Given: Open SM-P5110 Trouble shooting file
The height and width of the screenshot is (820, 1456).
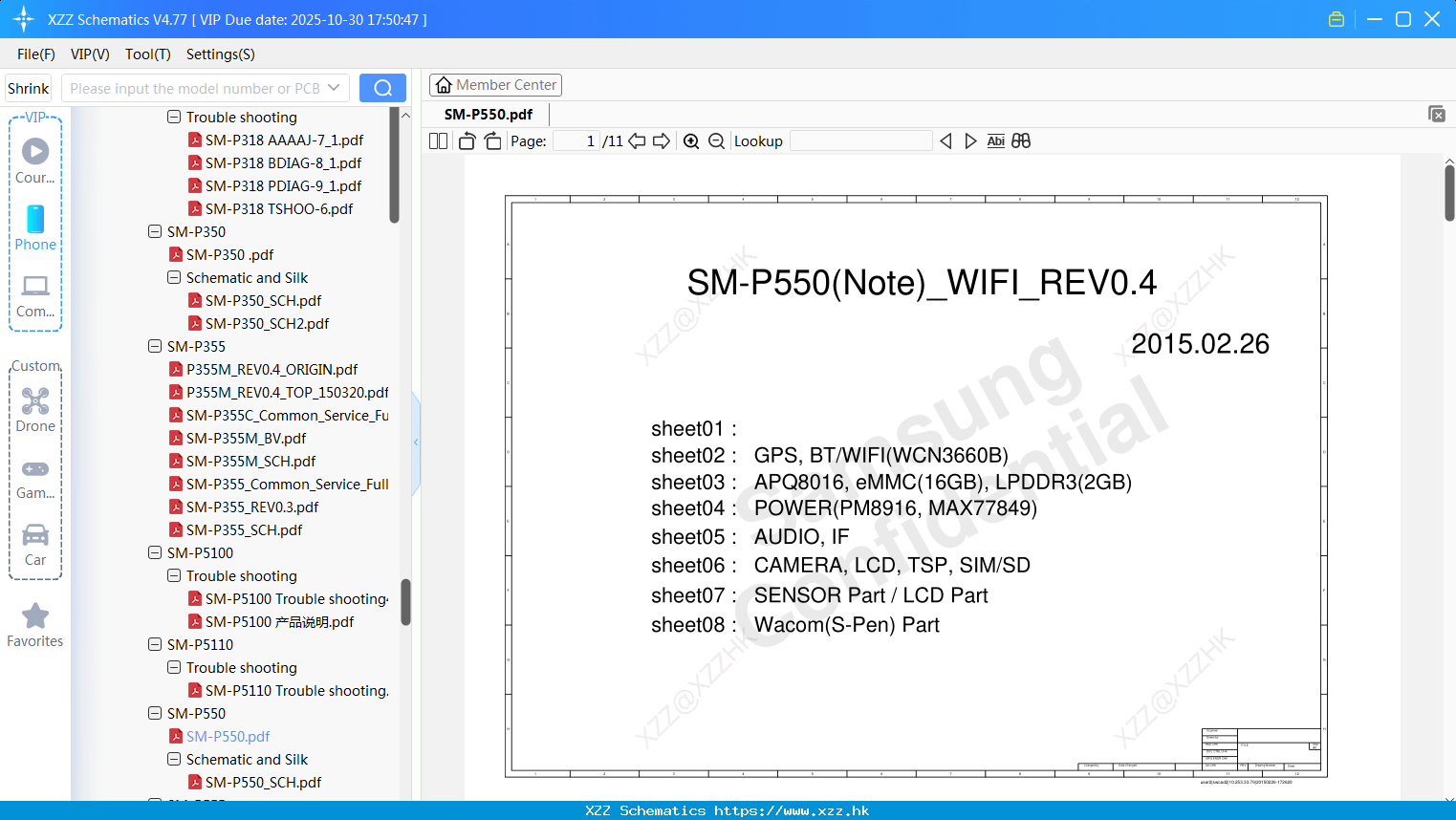Looking at the screenshot, I should (296, 690).
